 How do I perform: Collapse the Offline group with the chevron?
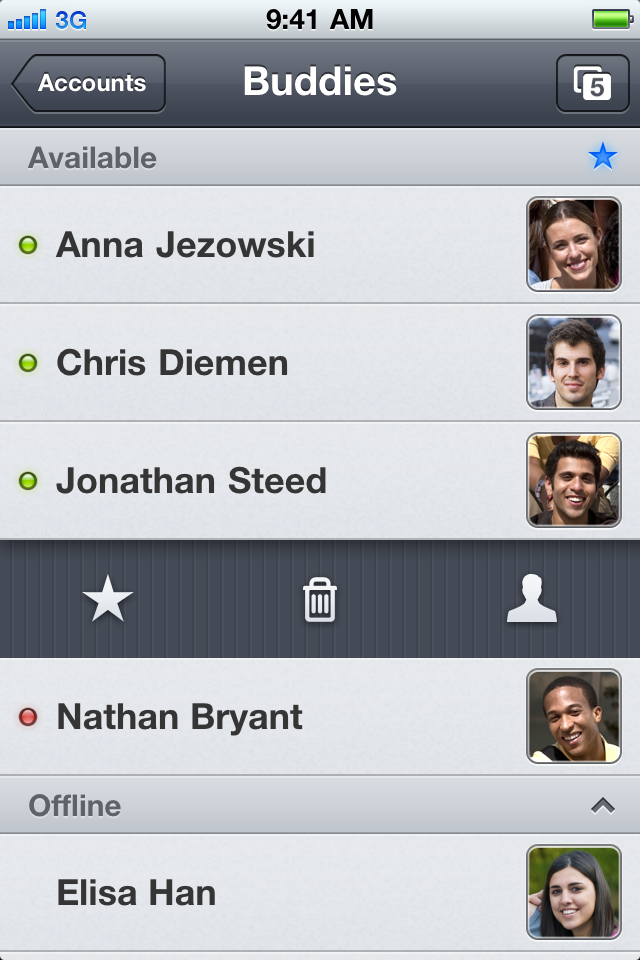tap(603, 806)
